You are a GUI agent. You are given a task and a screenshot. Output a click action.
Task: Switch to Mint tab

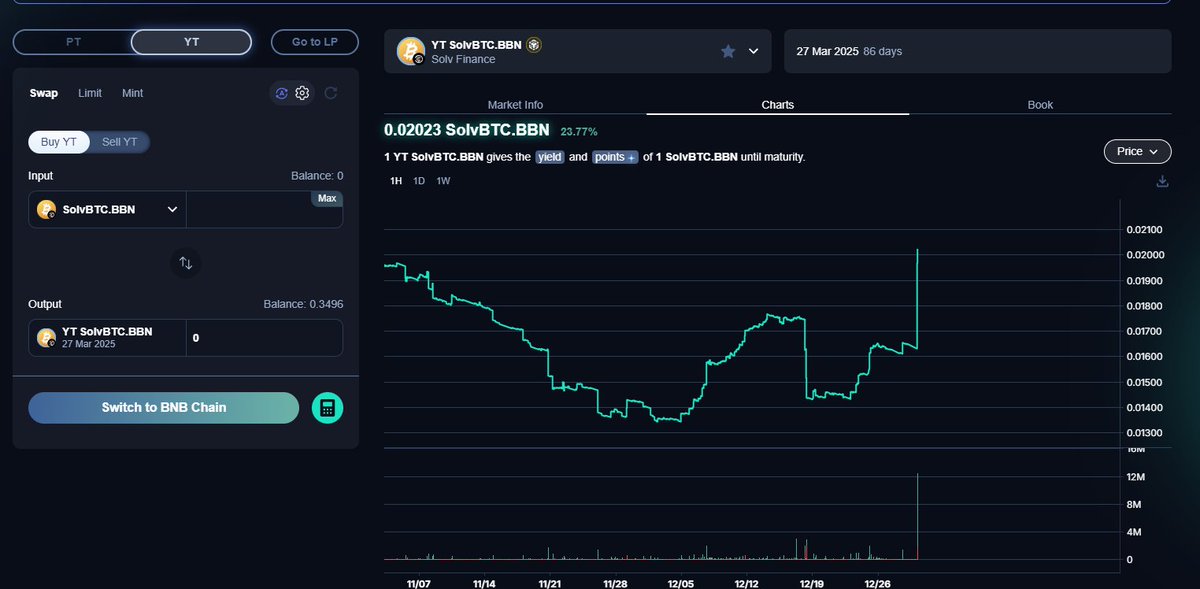pyautogui.click(x=132, y=93)
